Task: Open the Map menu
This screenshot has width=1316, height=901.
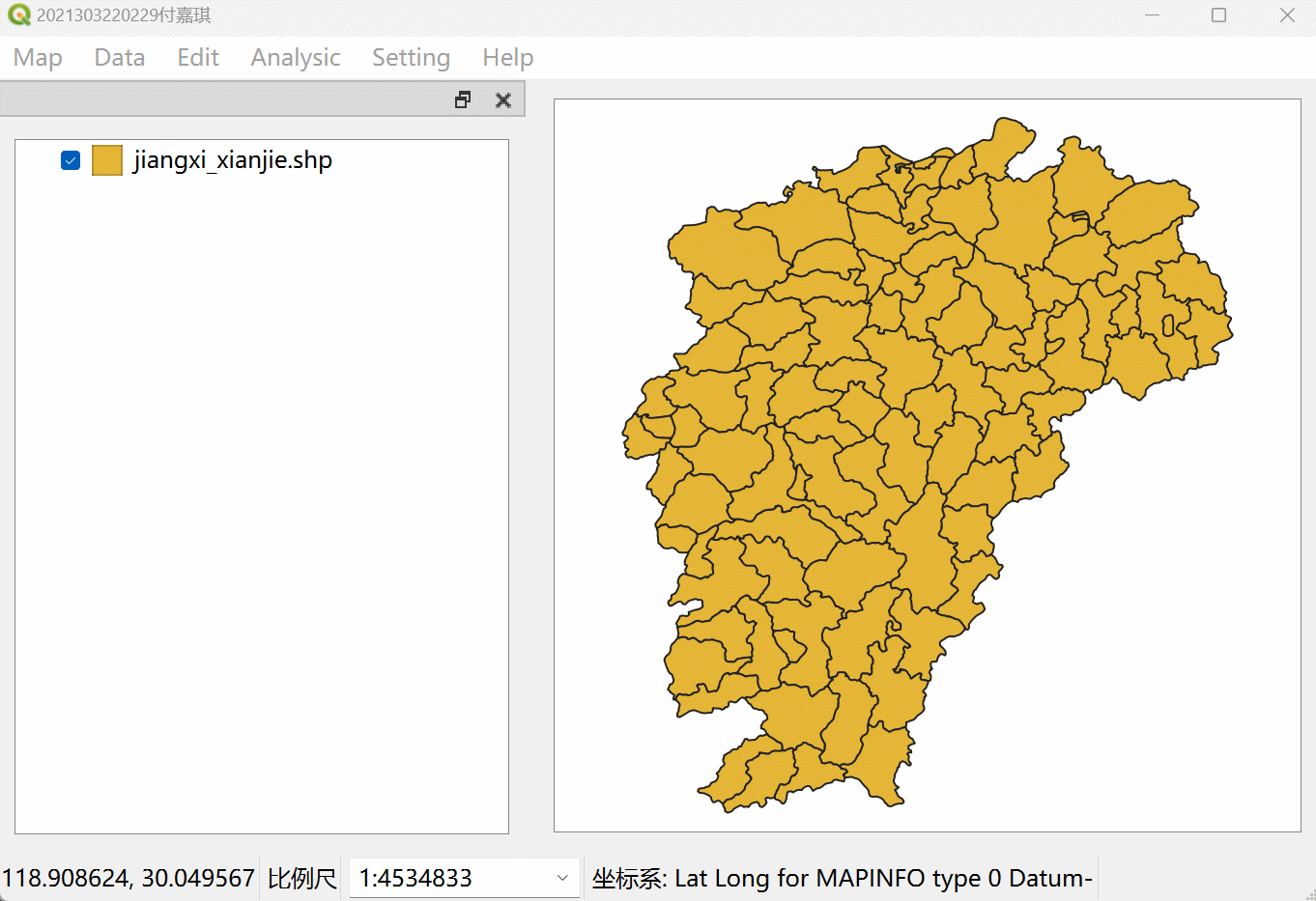Action: [x=38, y=58]
